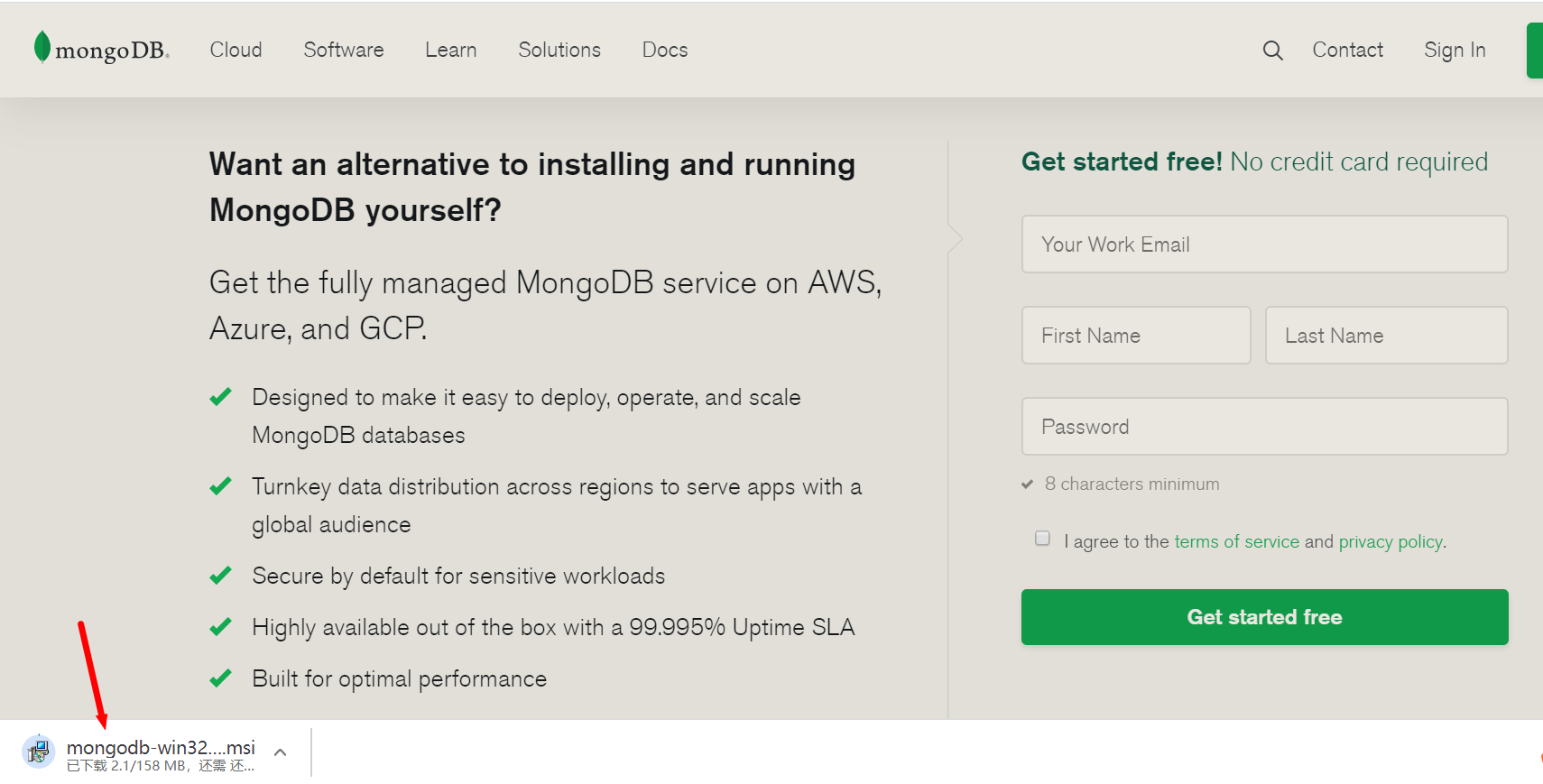This screenshot has width=1543, height=784.
Task: Expand the download options chevron
Action: tap(281, 752)
